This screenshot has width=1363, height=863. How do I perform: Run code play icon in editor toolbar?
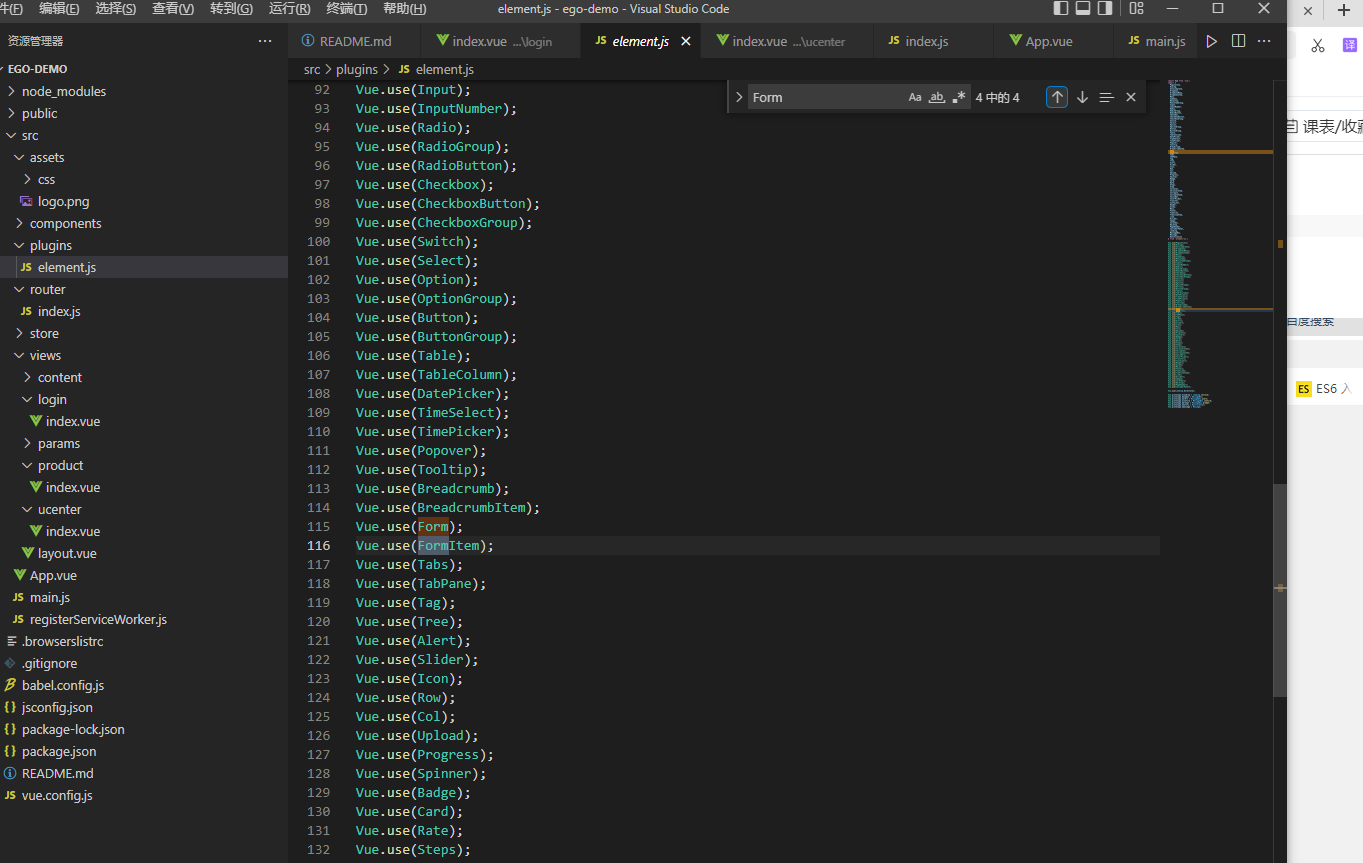pyautogui.click(x=1212, y=41)
